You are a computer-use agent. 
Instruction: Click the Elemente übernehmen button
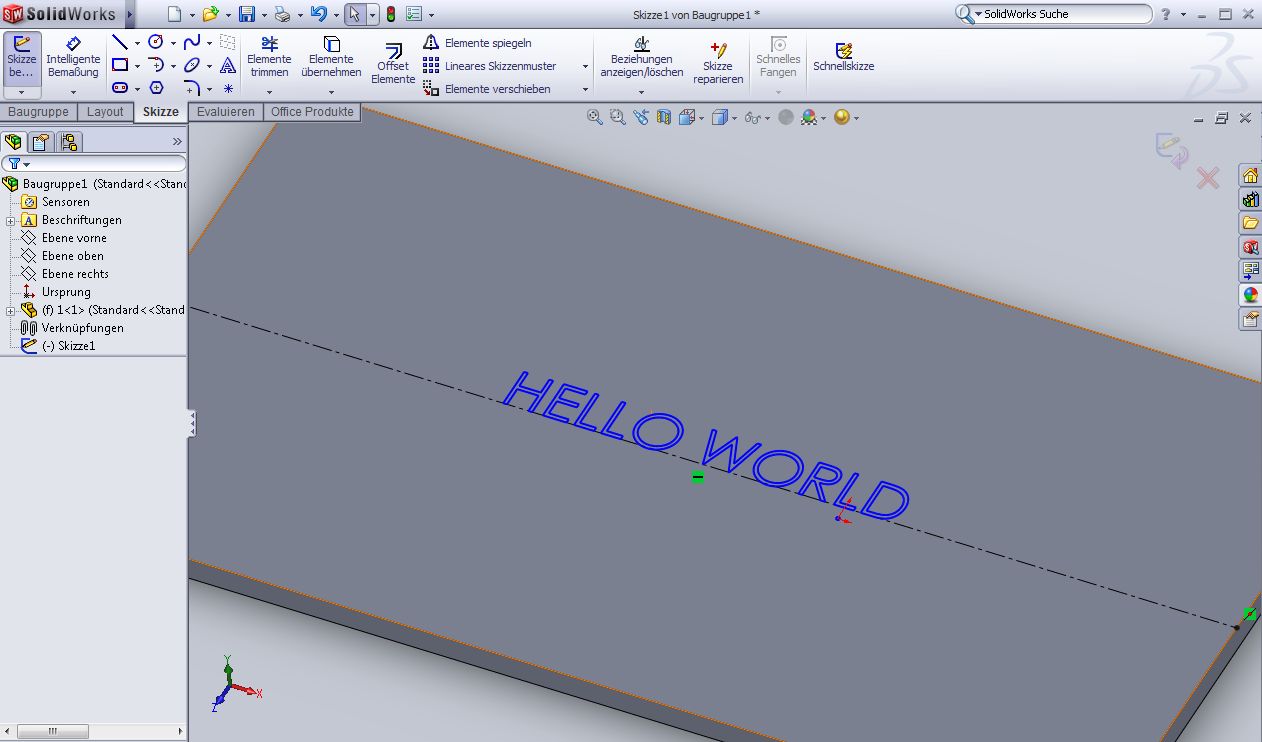[x=331, y=58]
